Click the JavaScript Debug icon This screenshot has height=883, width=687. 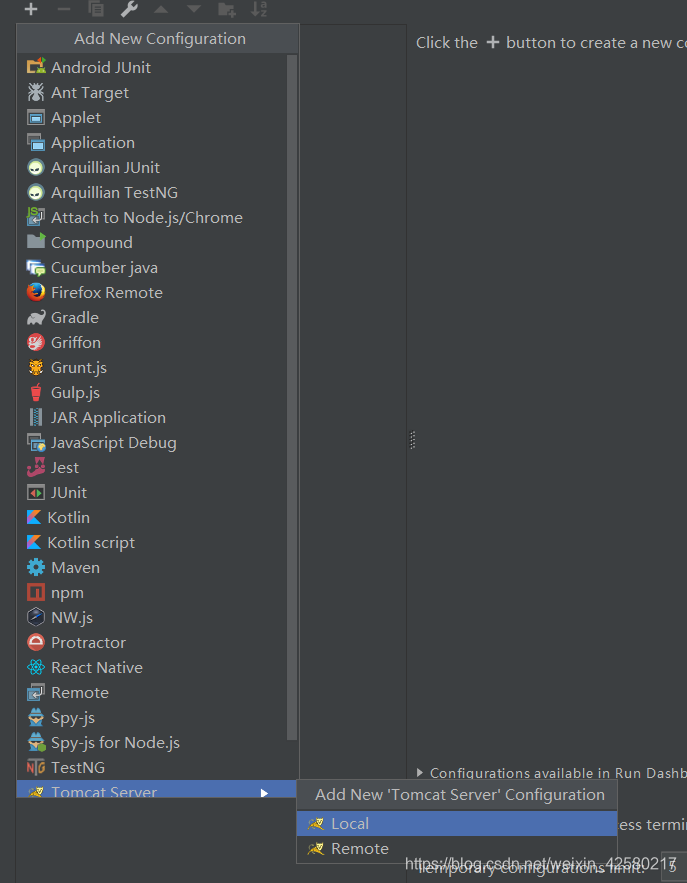(36, 443)
